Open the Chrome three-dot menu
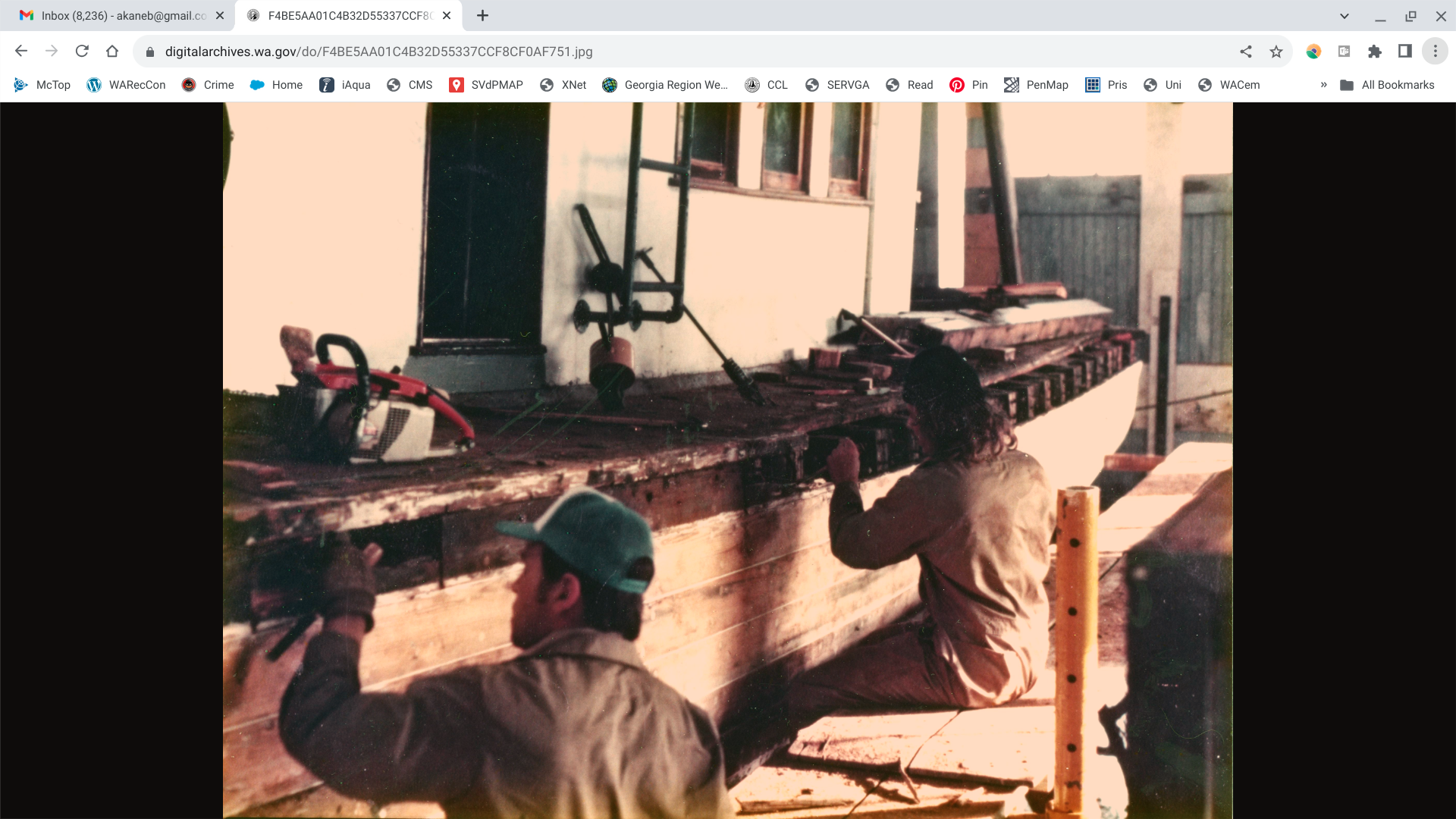Viewport: 1456px width, 819px height. 1435,52
